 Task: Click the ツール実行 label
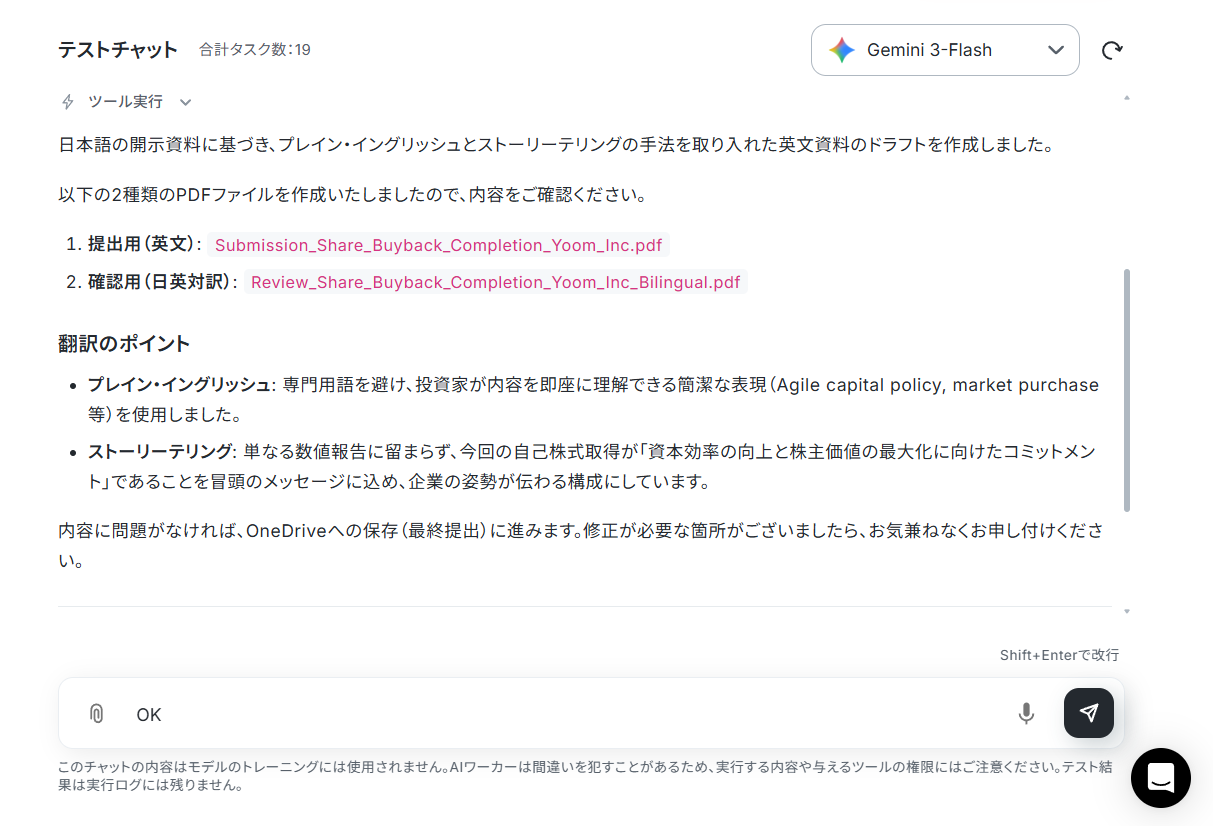tap(126, 101)
